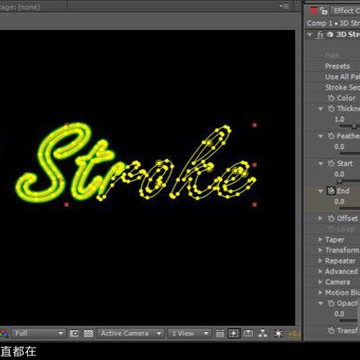Click the Reset Exposure icon
Screen dimensions: 360x360
[277, 333]
